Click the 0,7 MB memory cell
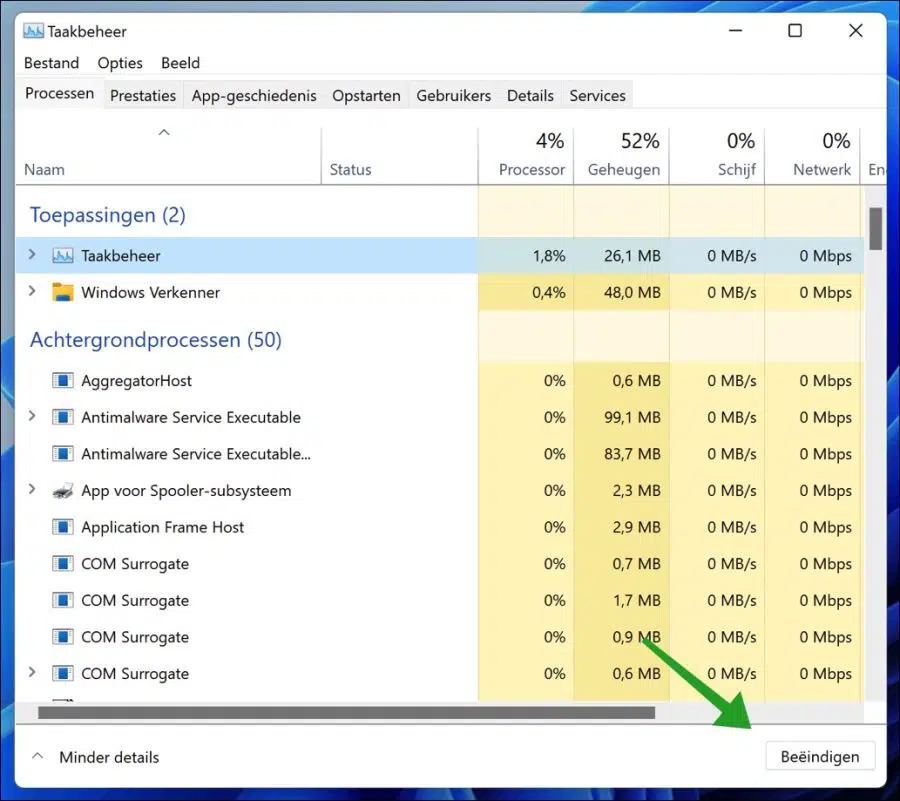Viewport: 900px width, 801px height. (x=622, y=564)
